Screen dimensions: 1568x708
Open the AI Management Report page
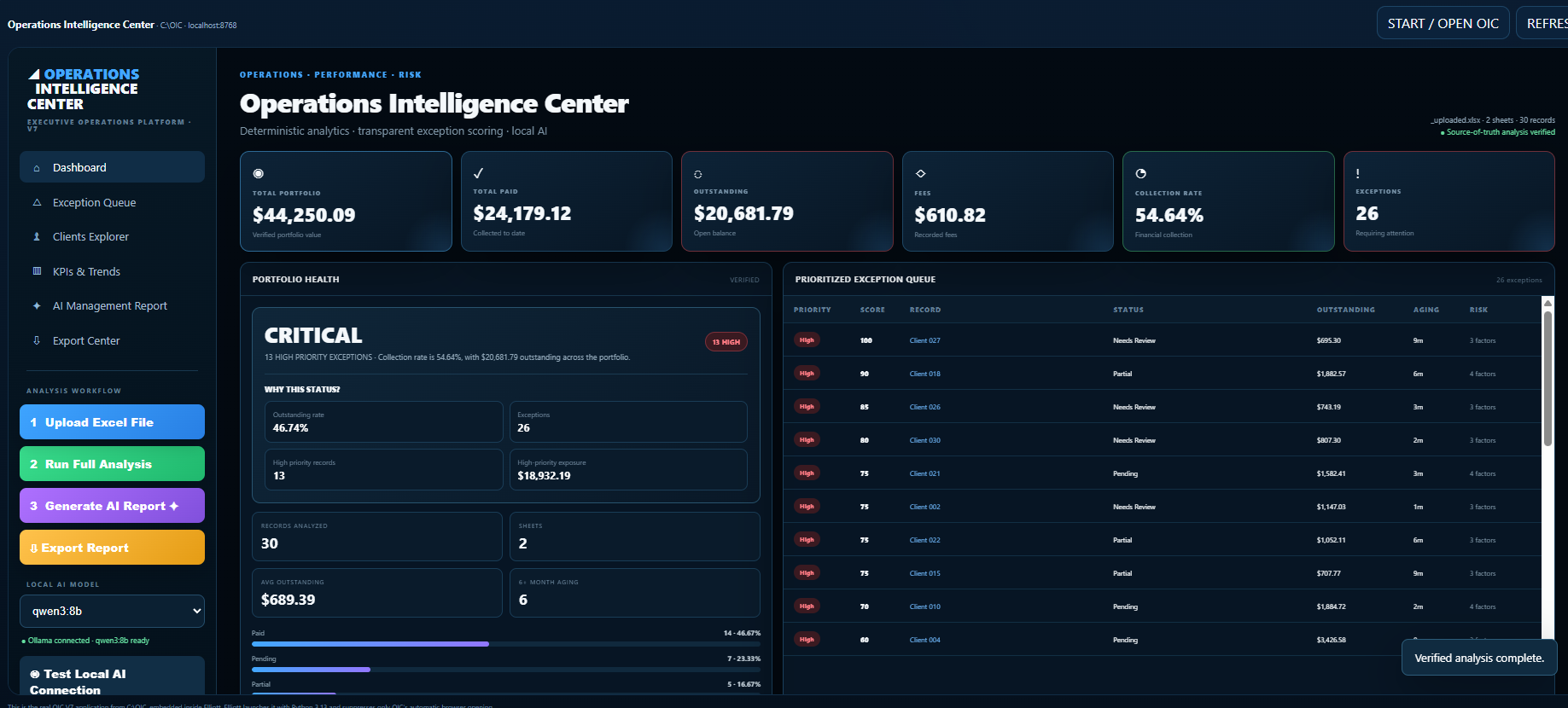(x=112, y=306)
